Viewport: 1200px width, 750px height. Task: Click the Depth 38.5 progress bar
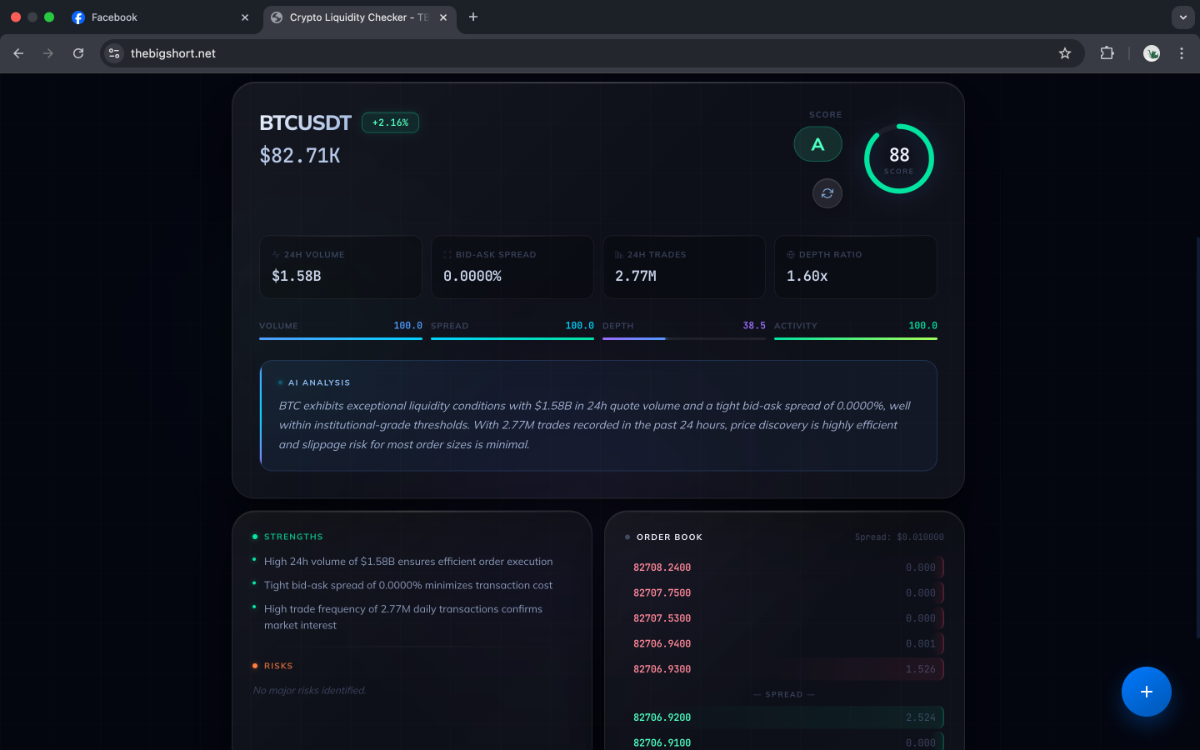(684, 339)
